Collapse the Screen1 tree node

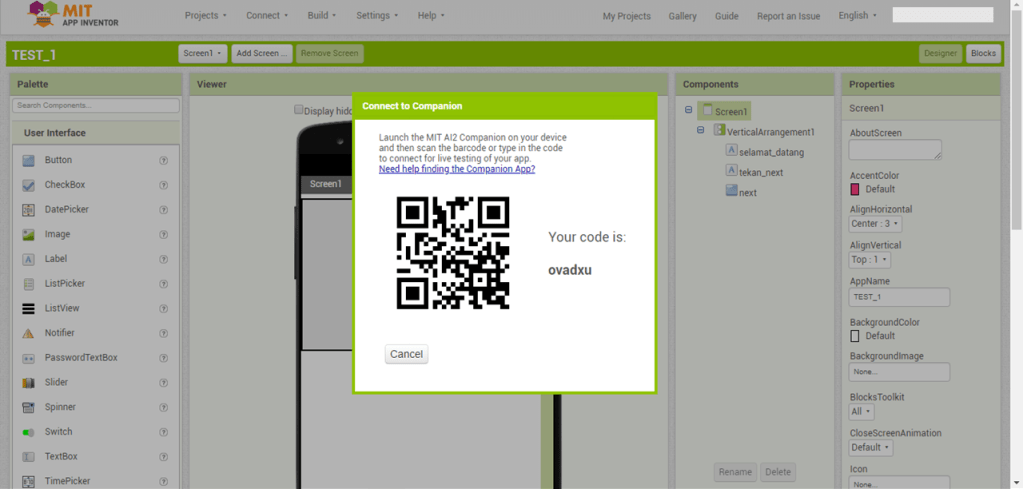tap(688, 111)
